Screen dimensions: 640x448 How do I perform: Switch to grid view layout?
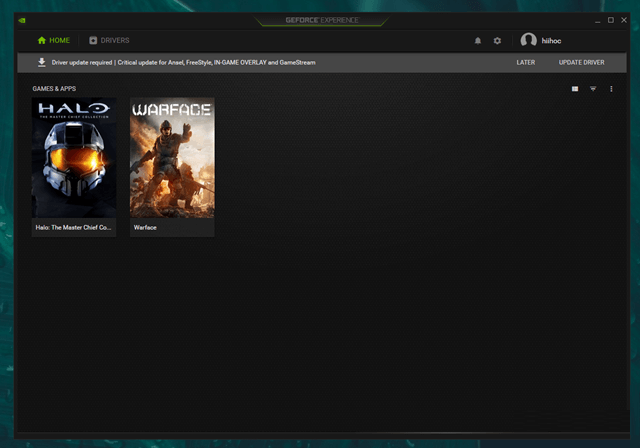(575, 89)
